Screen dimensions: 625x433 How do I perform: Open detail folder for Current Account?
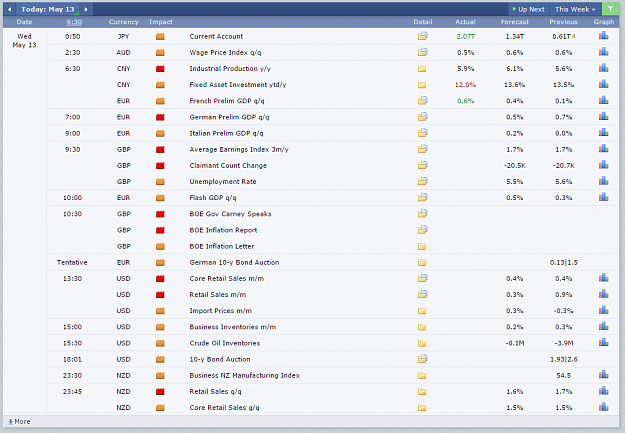(x=423, y=36)
